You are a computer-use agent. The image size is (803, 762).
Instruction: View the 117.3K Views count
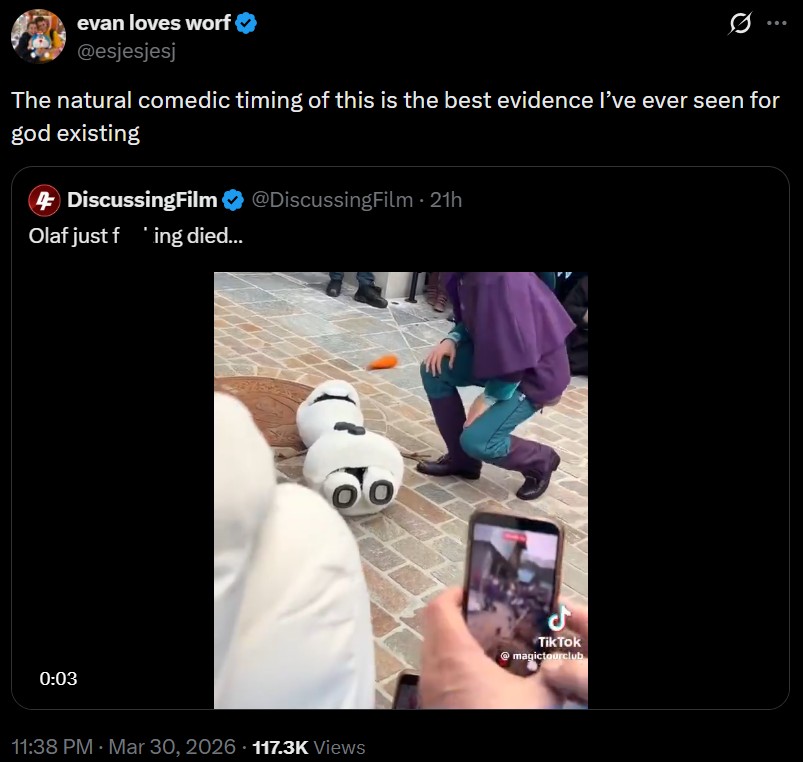point(309,747)
